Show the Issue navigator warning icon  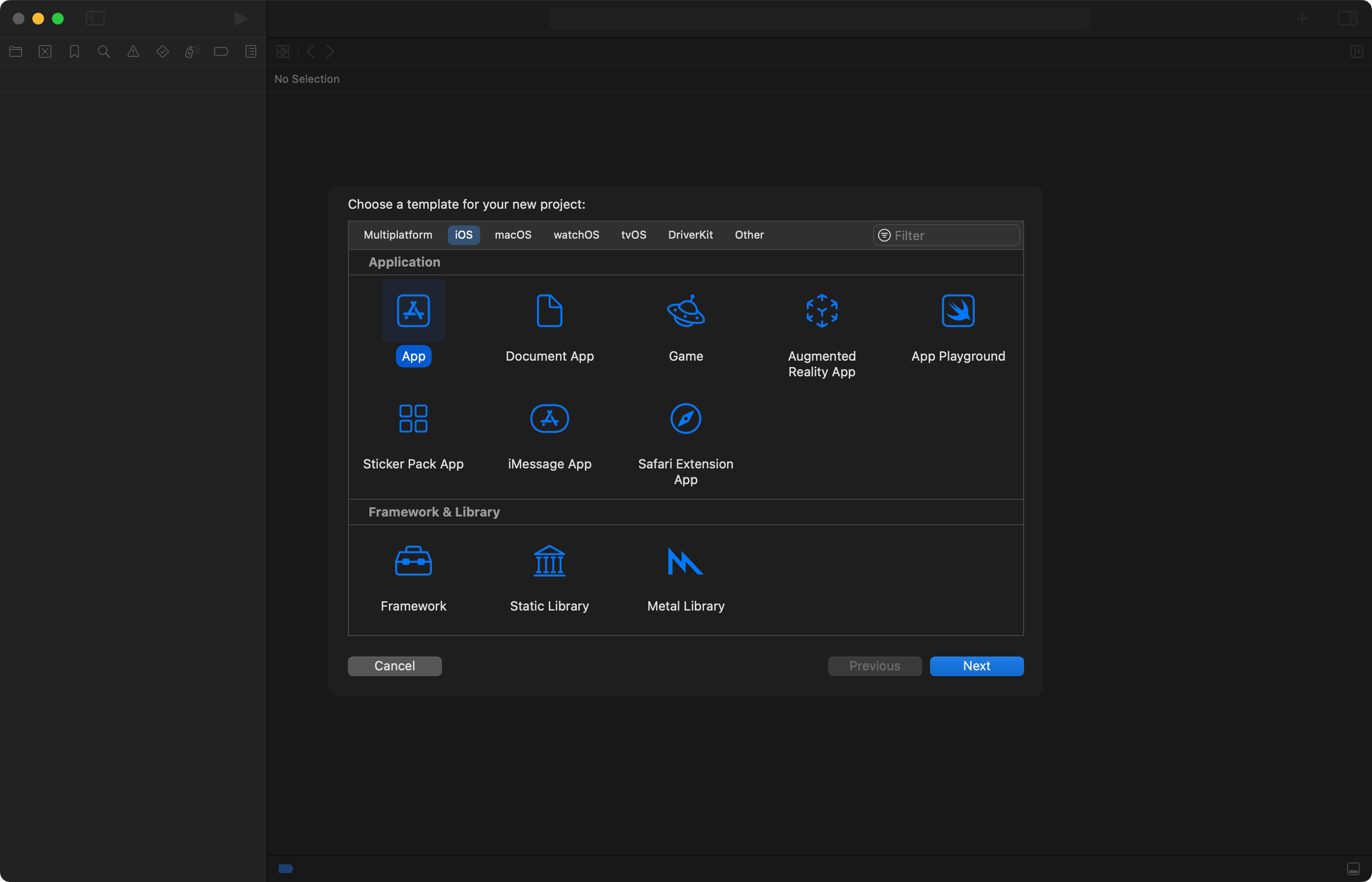click(133, 51)
